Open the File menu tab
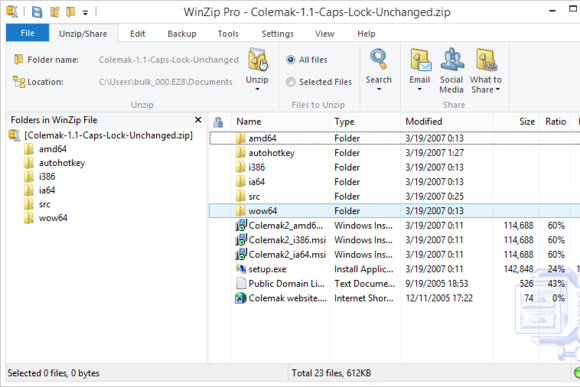580x387 pixels. (27, 33)
